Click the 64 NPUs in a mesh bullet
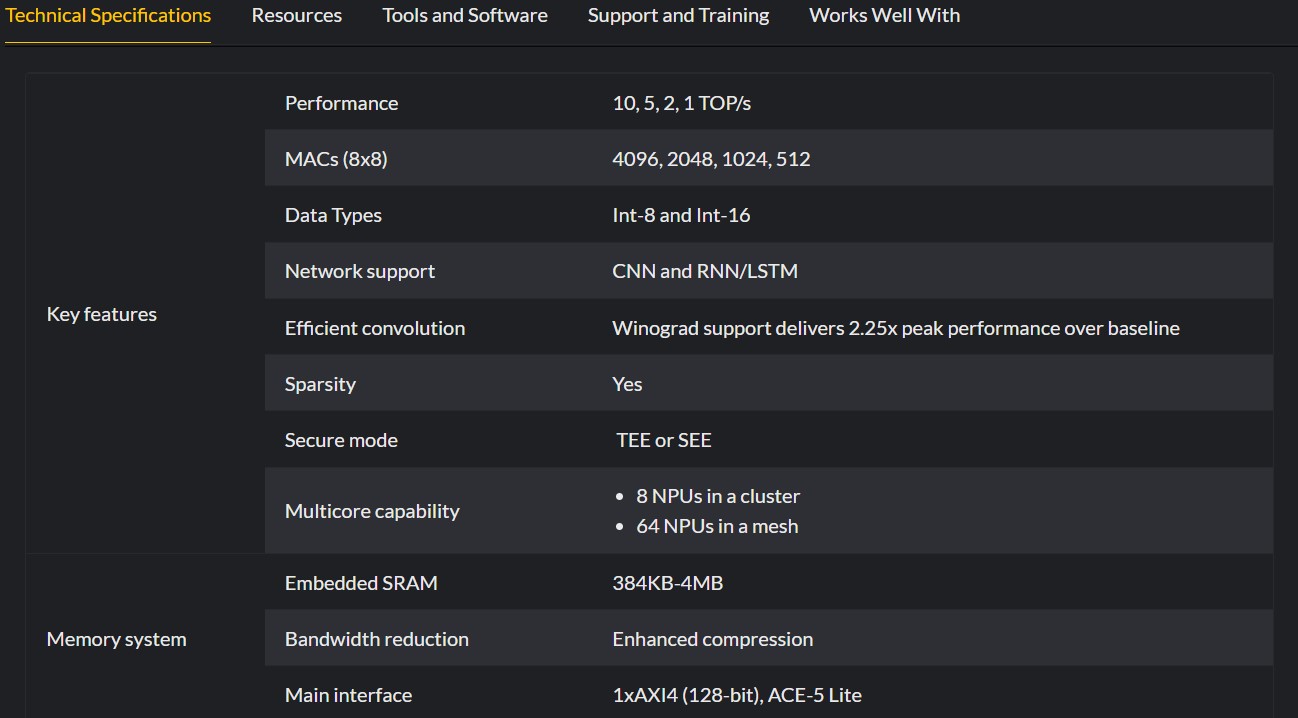1298x718 pixels. (x=717, y=526)
